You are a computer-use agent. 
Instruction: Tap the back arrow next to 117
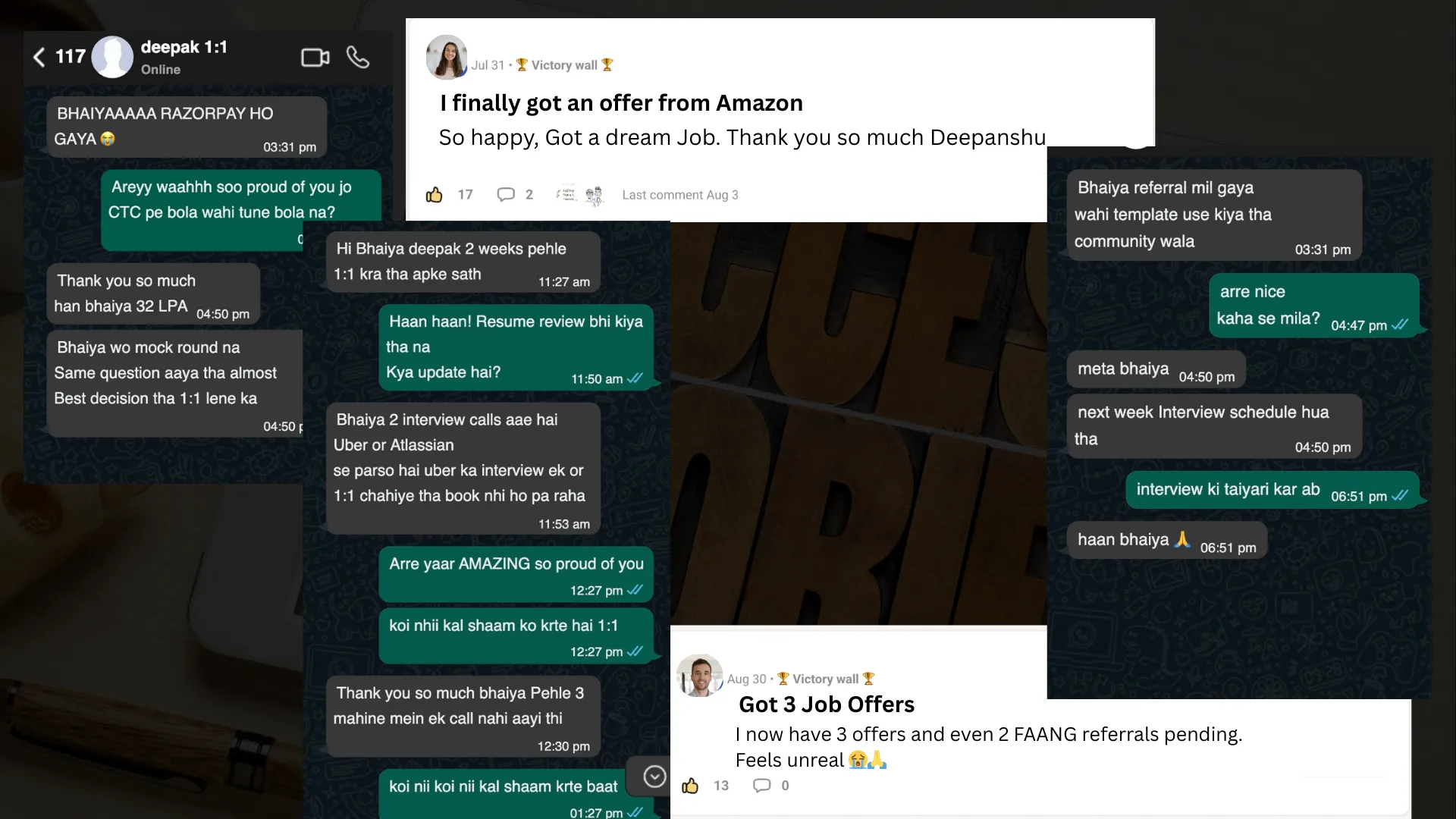39,57
